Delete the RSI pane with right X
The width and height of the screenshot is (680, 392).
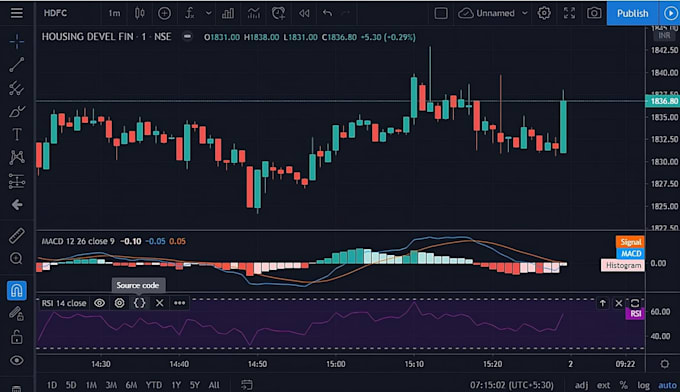coord(618,303)
